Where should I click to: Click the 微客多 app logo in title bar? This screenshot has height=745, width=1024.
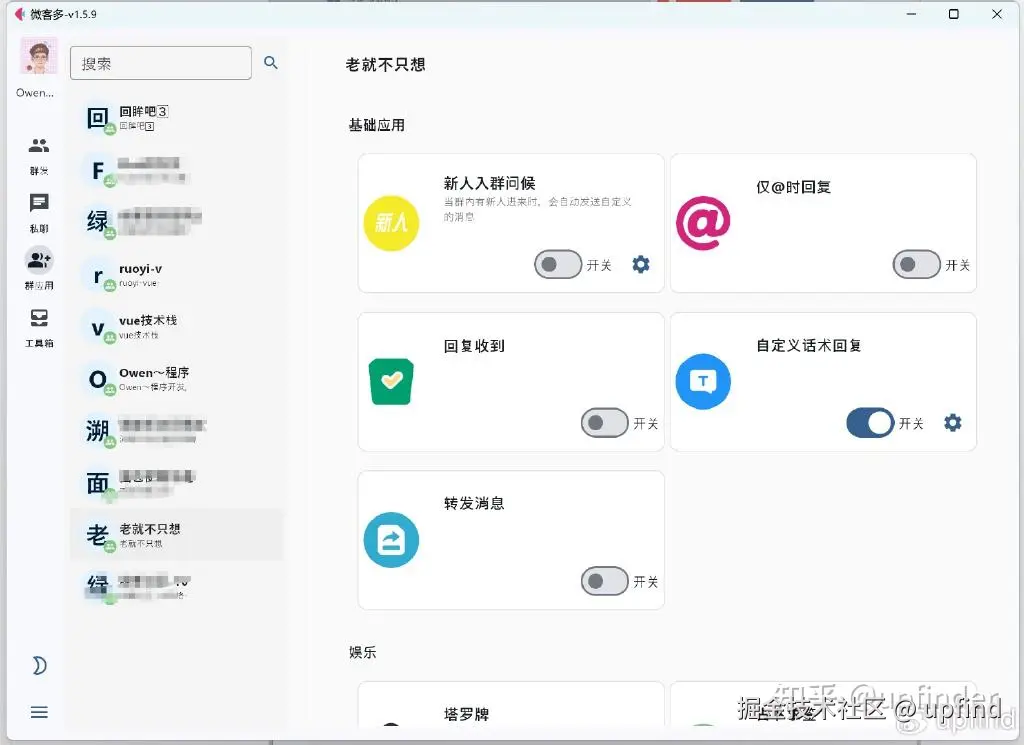click(x=20, y=14)
